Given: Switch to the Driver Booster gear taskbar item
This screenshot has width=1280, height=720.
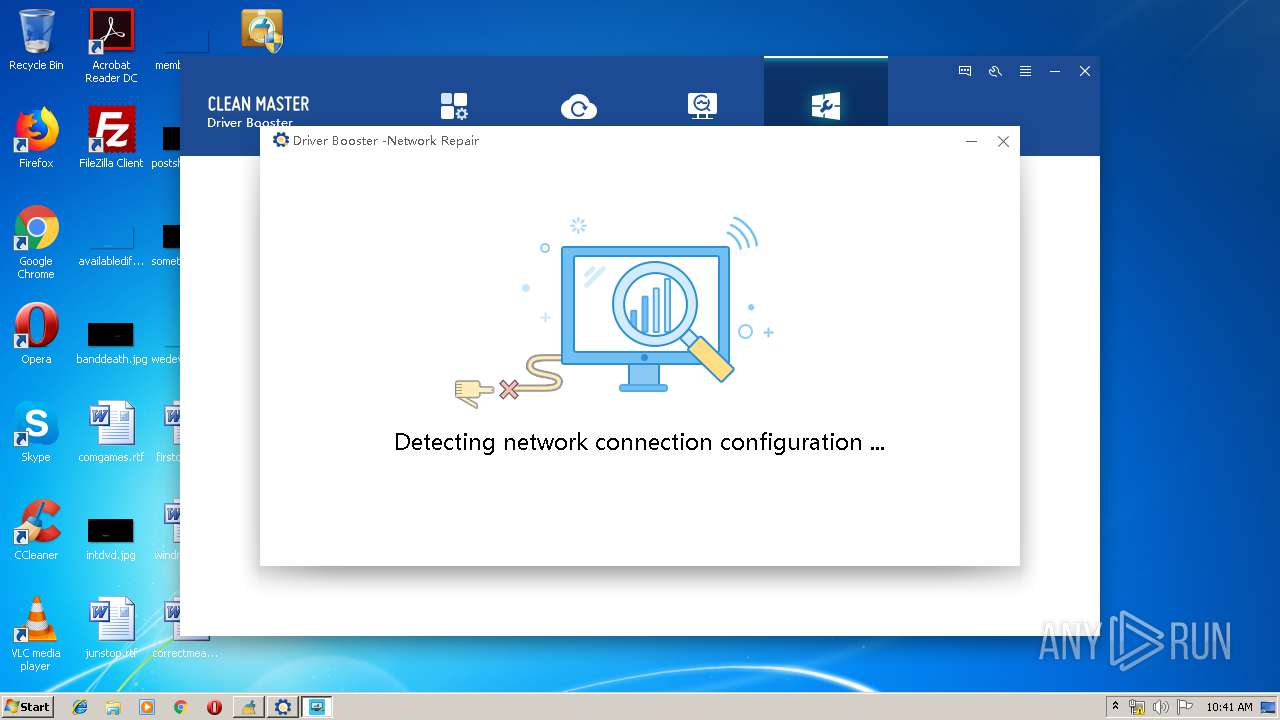Looking at the screenshot, I should (283, 707).
